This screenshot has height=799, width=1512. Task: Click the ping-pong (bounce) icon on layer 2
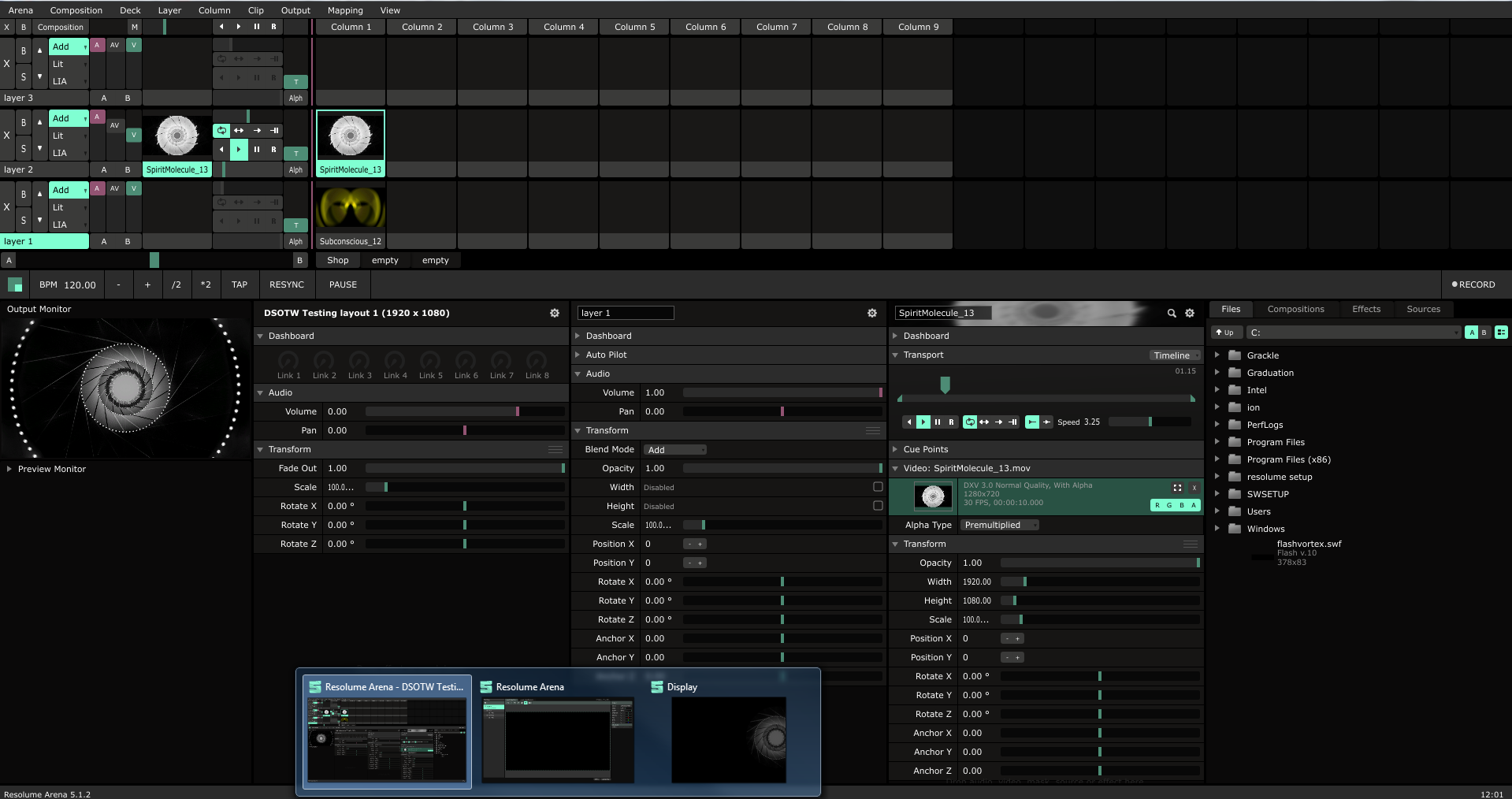(239, 131)
